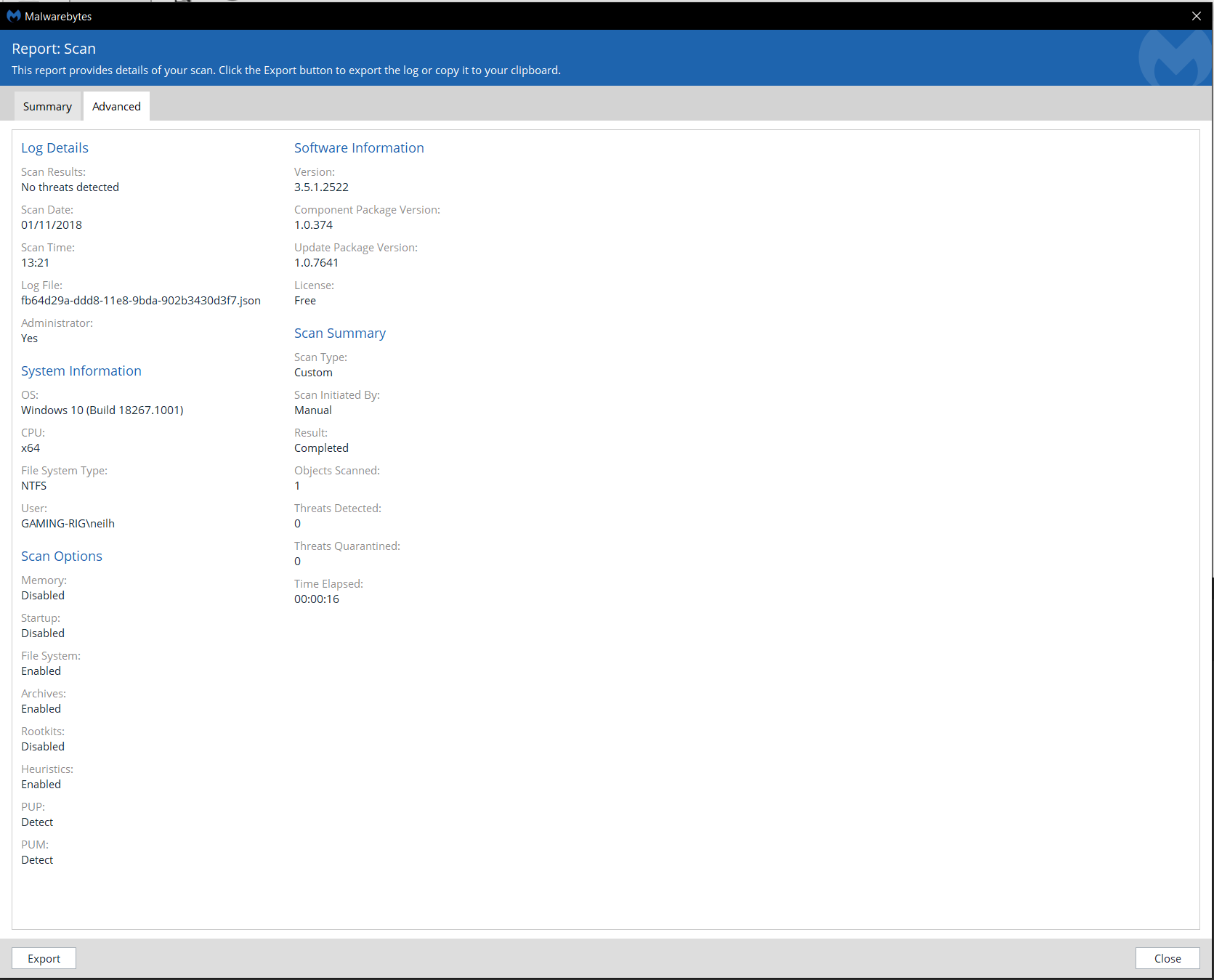Viewport: 1214px width, 980px height.
Task: Click the System Information heading
Action: (x=81, y=371)
